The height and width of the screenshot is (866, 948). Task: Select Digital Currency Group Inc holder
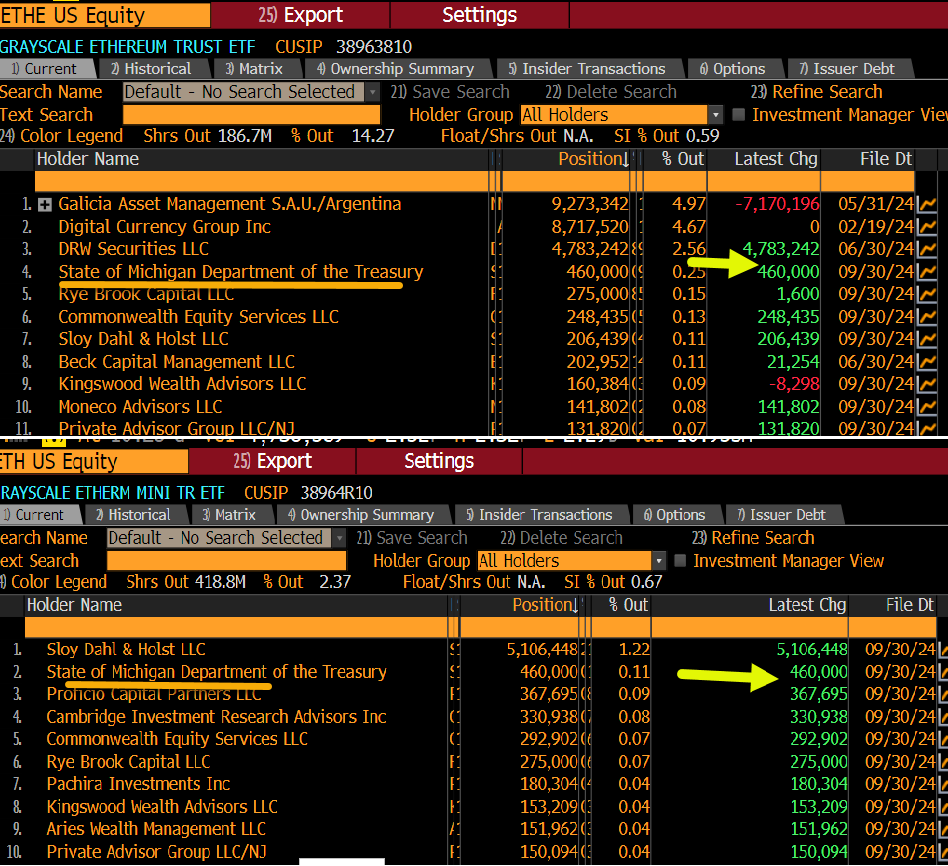(x=164, y=227)
